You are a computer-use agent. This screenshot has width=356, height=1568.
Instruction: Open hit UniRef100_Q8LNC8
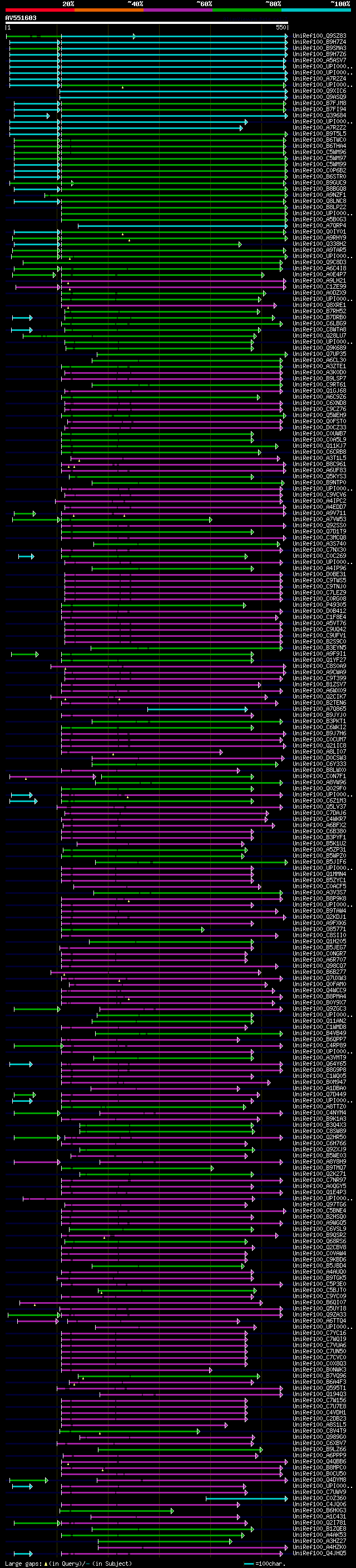click(319, 201)
